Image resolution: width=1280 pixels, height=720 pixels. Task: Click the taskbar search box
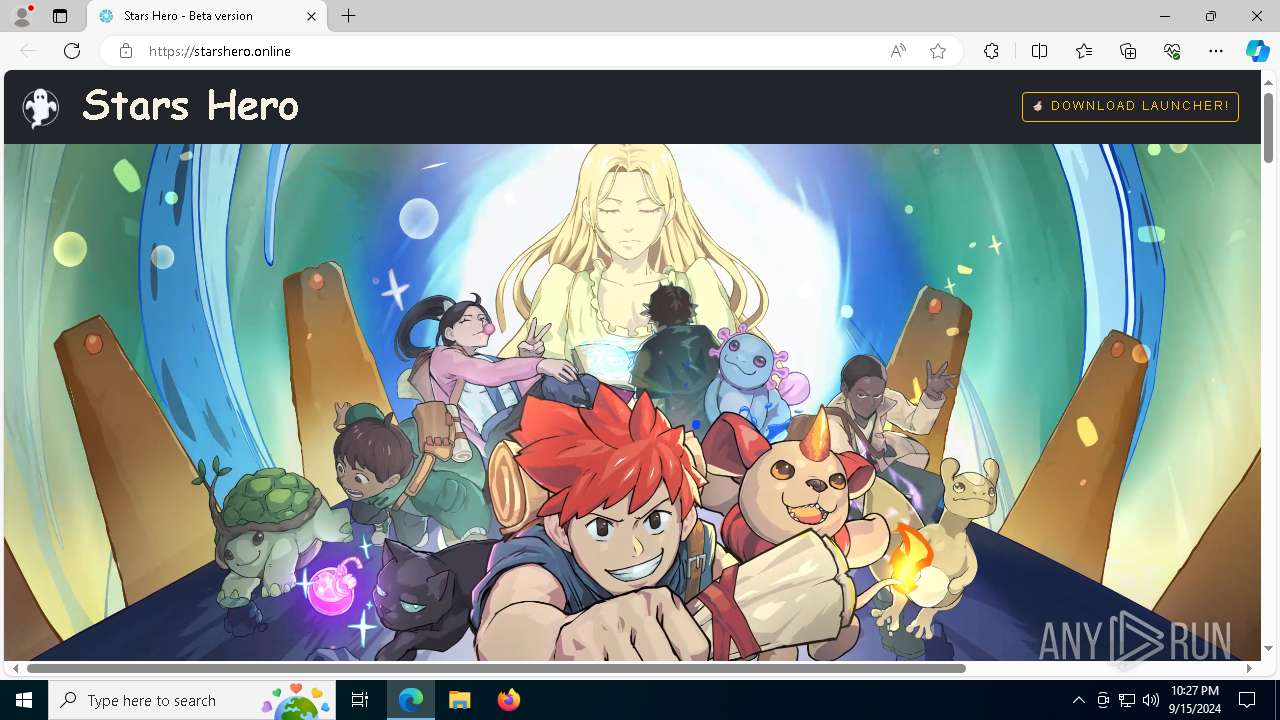[x=193, y=700]
